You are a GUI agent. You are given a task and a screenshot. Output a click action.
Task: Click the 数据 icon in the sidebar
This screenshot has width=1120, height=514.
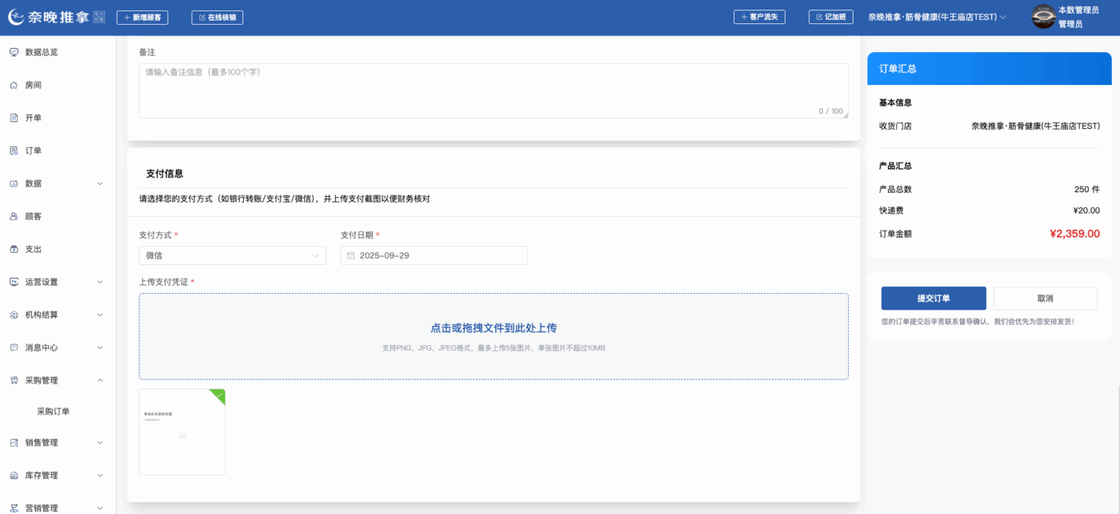pyautogui.click(x=14, y=183)
